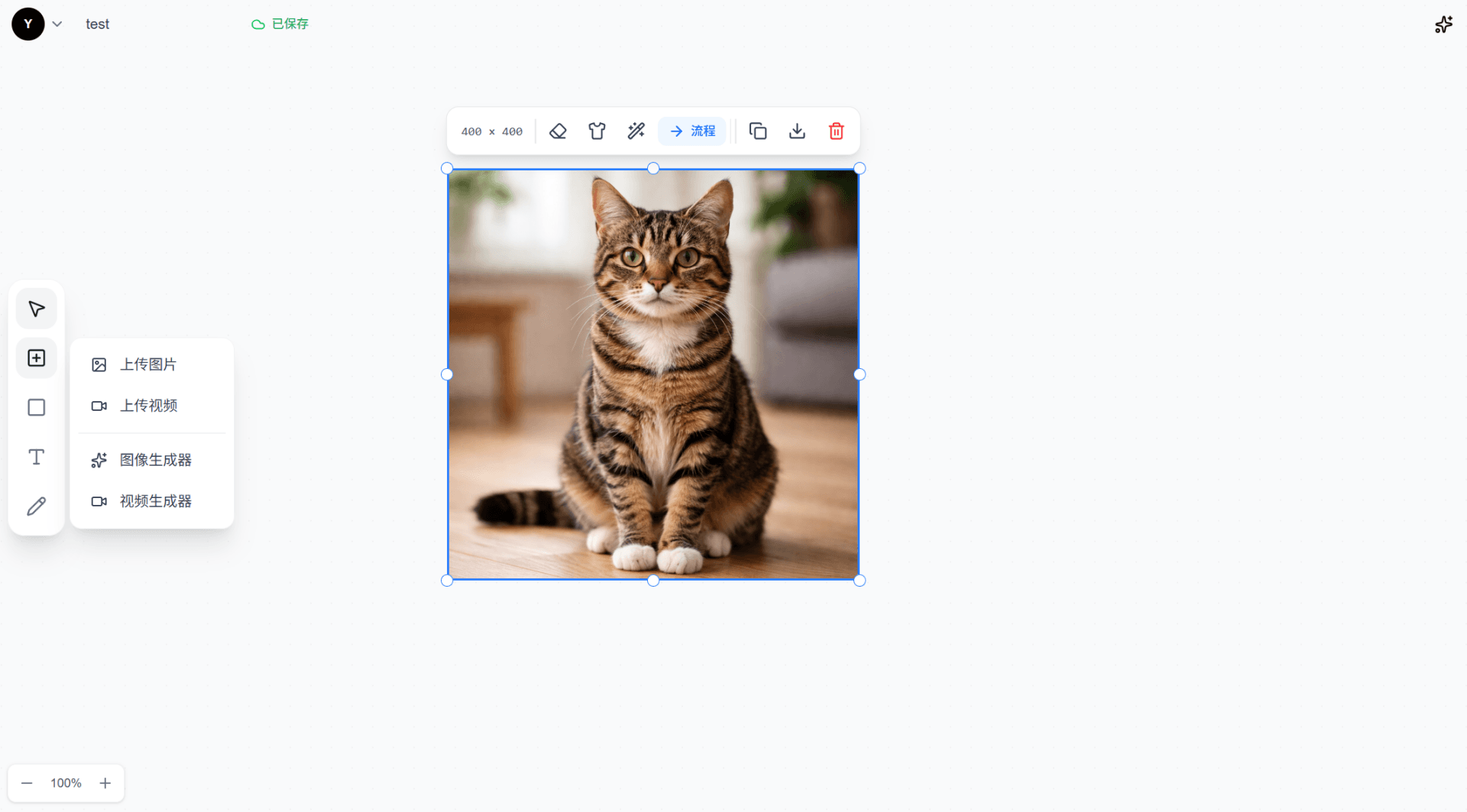
Task: Click the 流程 workflow button
Action: [692, 131]
